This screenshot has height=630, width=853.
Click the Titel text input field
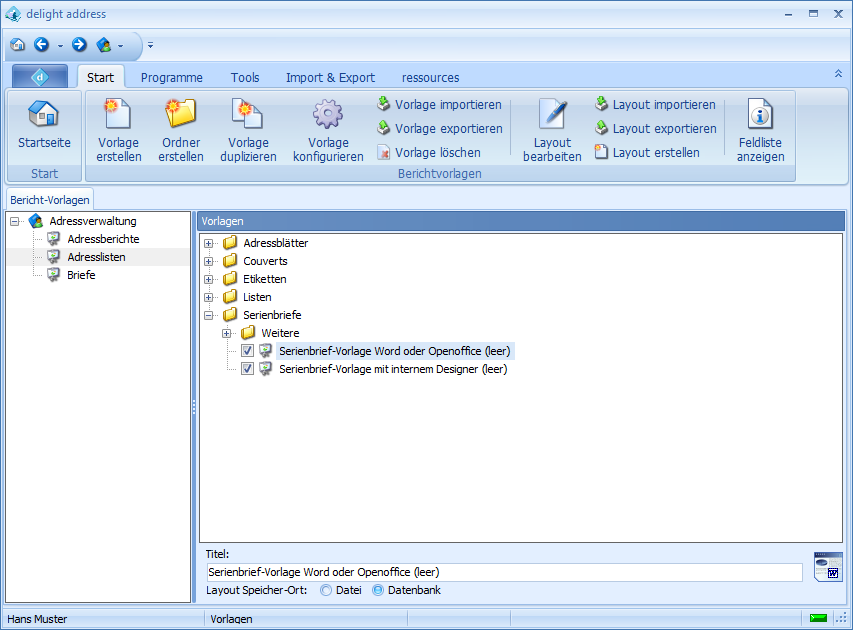504,572
